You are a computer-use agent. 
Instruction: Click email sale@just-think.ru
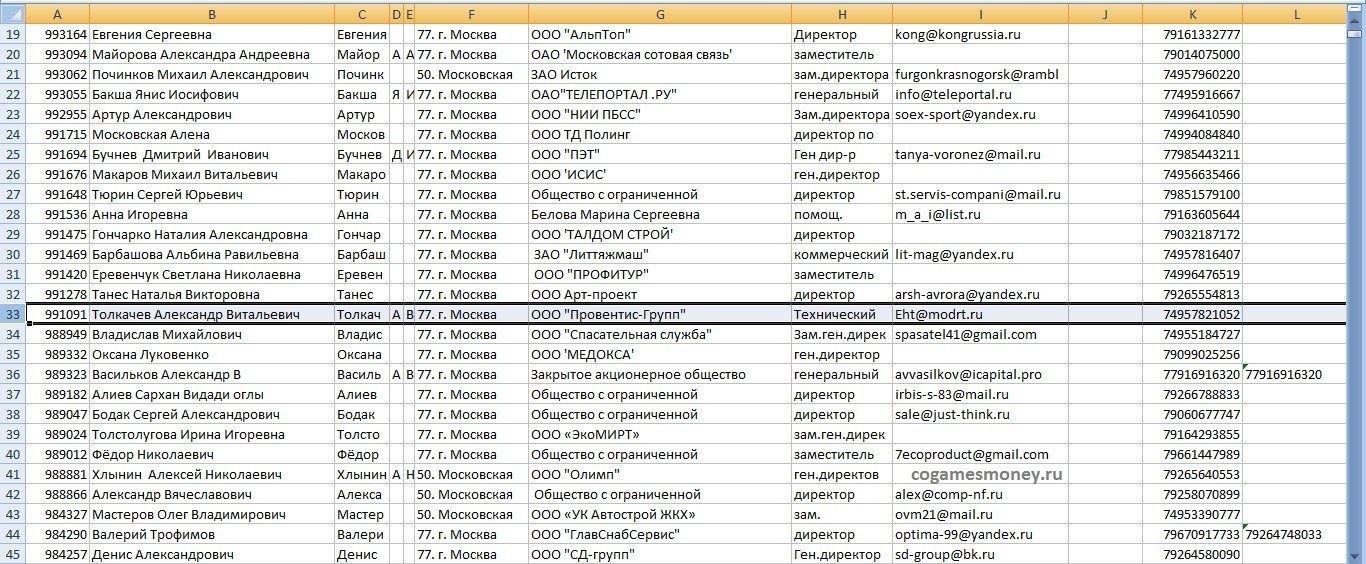pyautogui.click(x=953, y=414)
